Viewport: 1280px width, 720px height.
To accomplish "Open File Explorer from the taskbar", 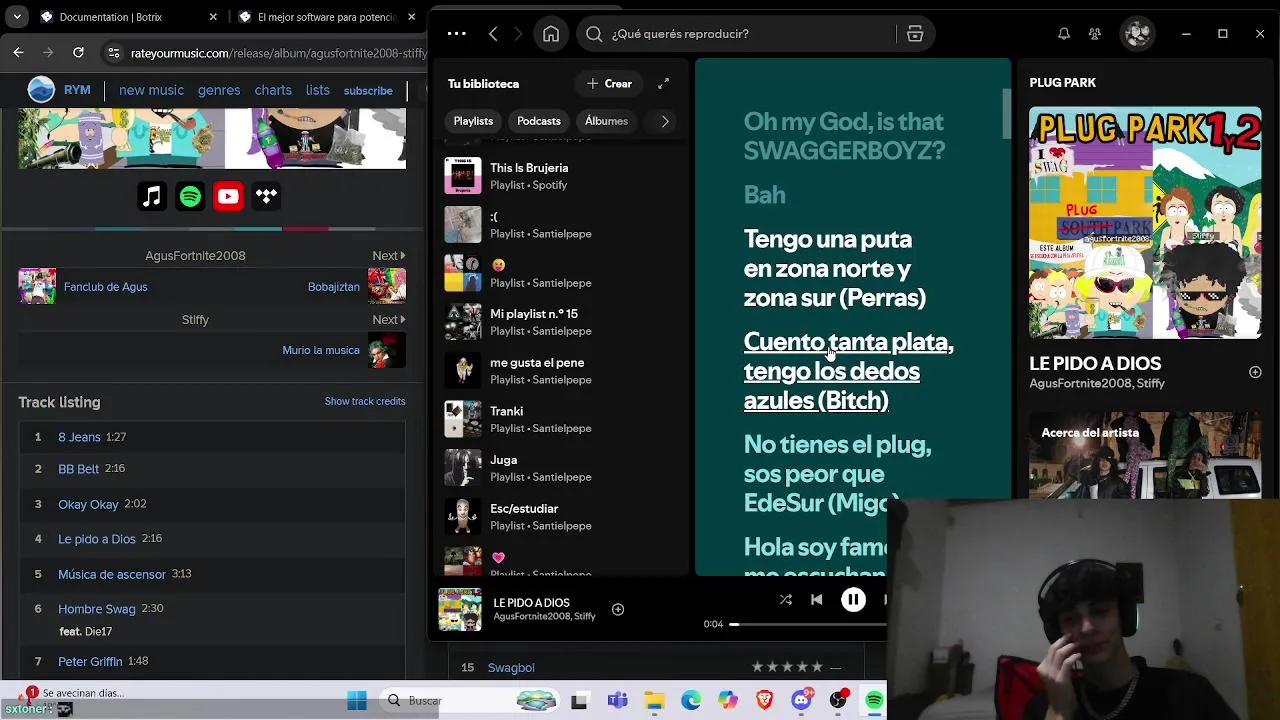I will (654, 701).
